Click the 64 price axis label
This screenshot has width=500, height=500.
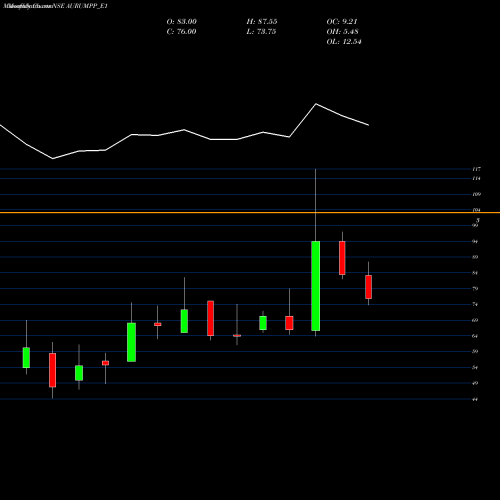[x=475, y=336]
